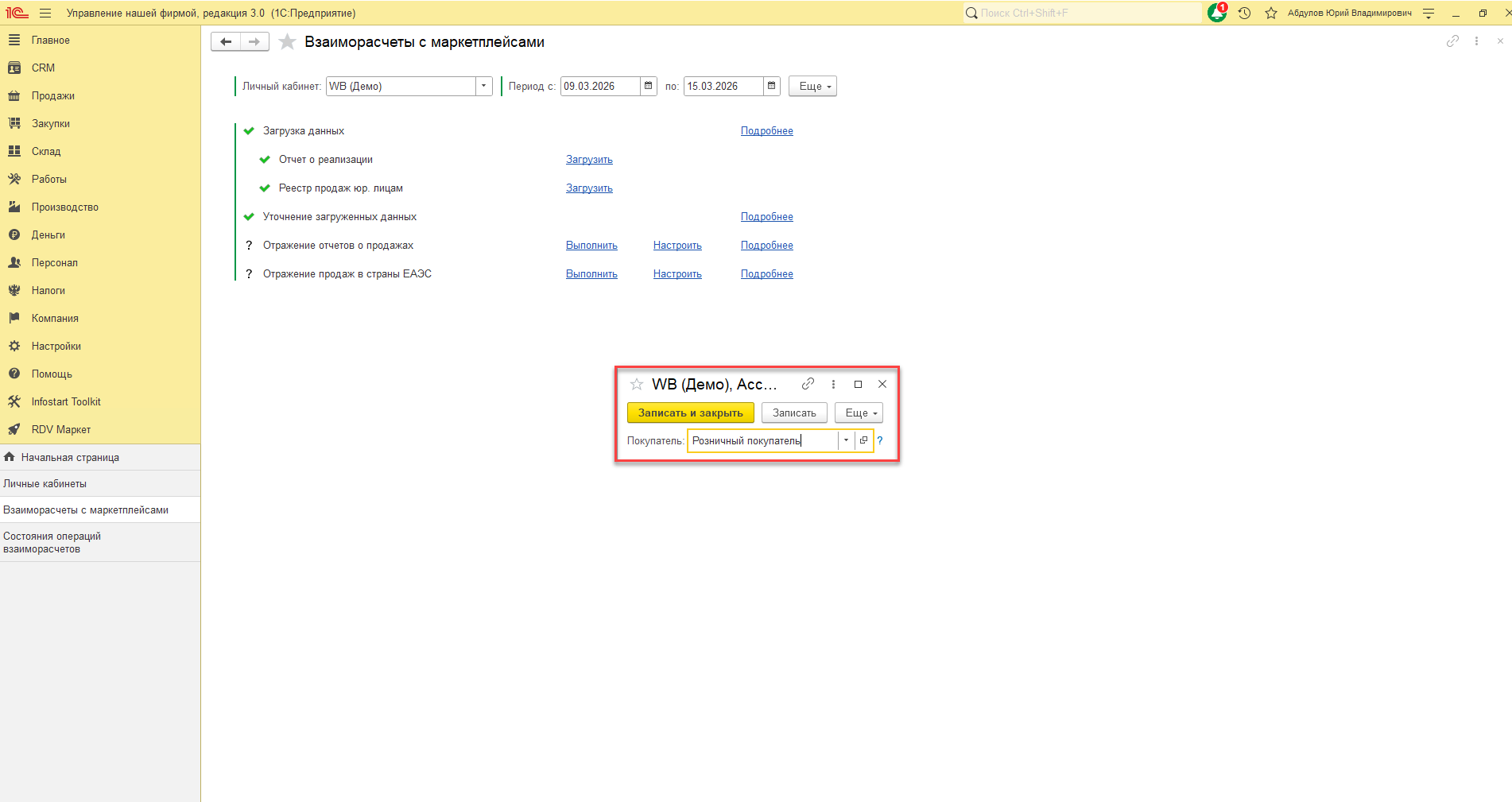
Task: Maximize the WB (Демо) dialog
Action: tap(858, 384)
